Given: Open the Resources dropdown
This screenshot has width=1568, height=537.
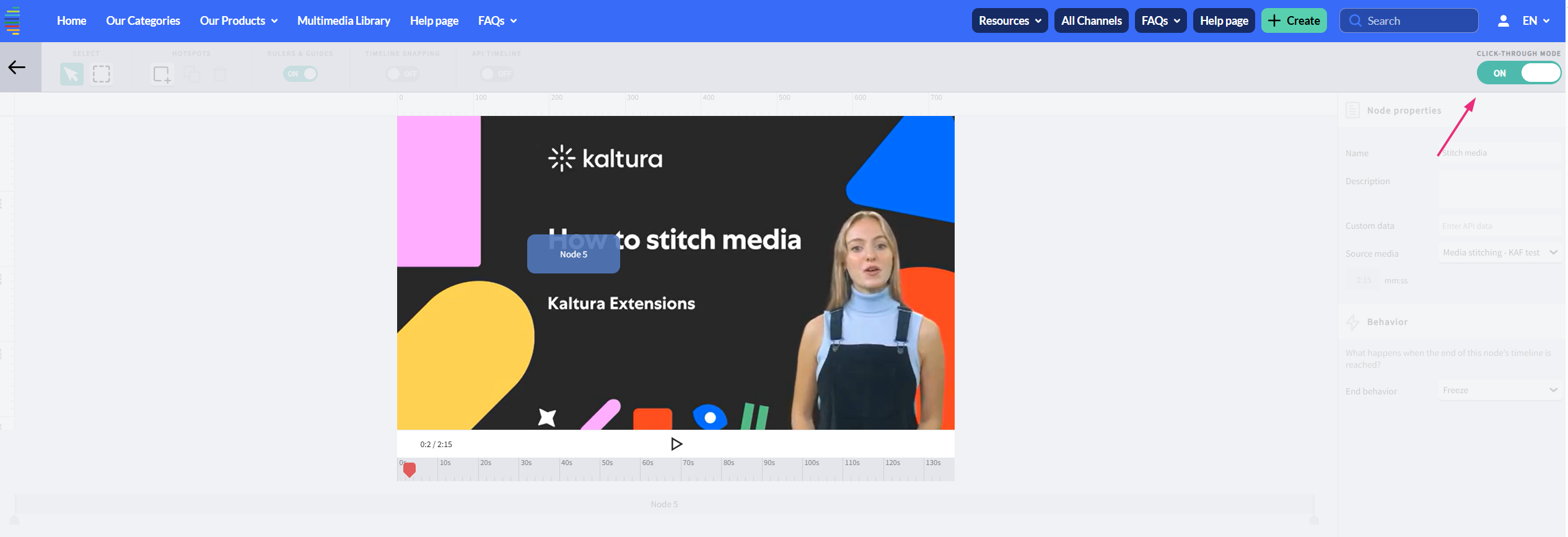Looking at the screenshot, I should click(1010, 21).
